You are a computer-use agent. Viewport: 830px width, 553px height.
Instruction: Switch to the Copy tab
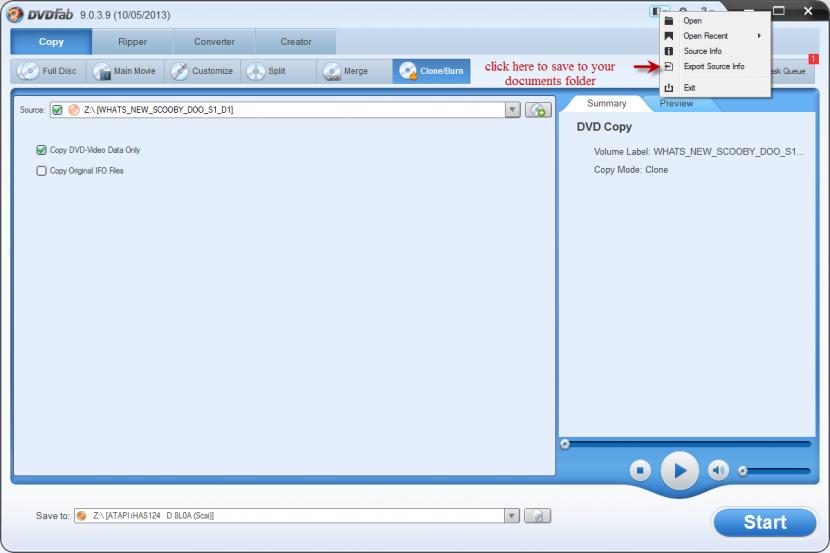point(51,42)
